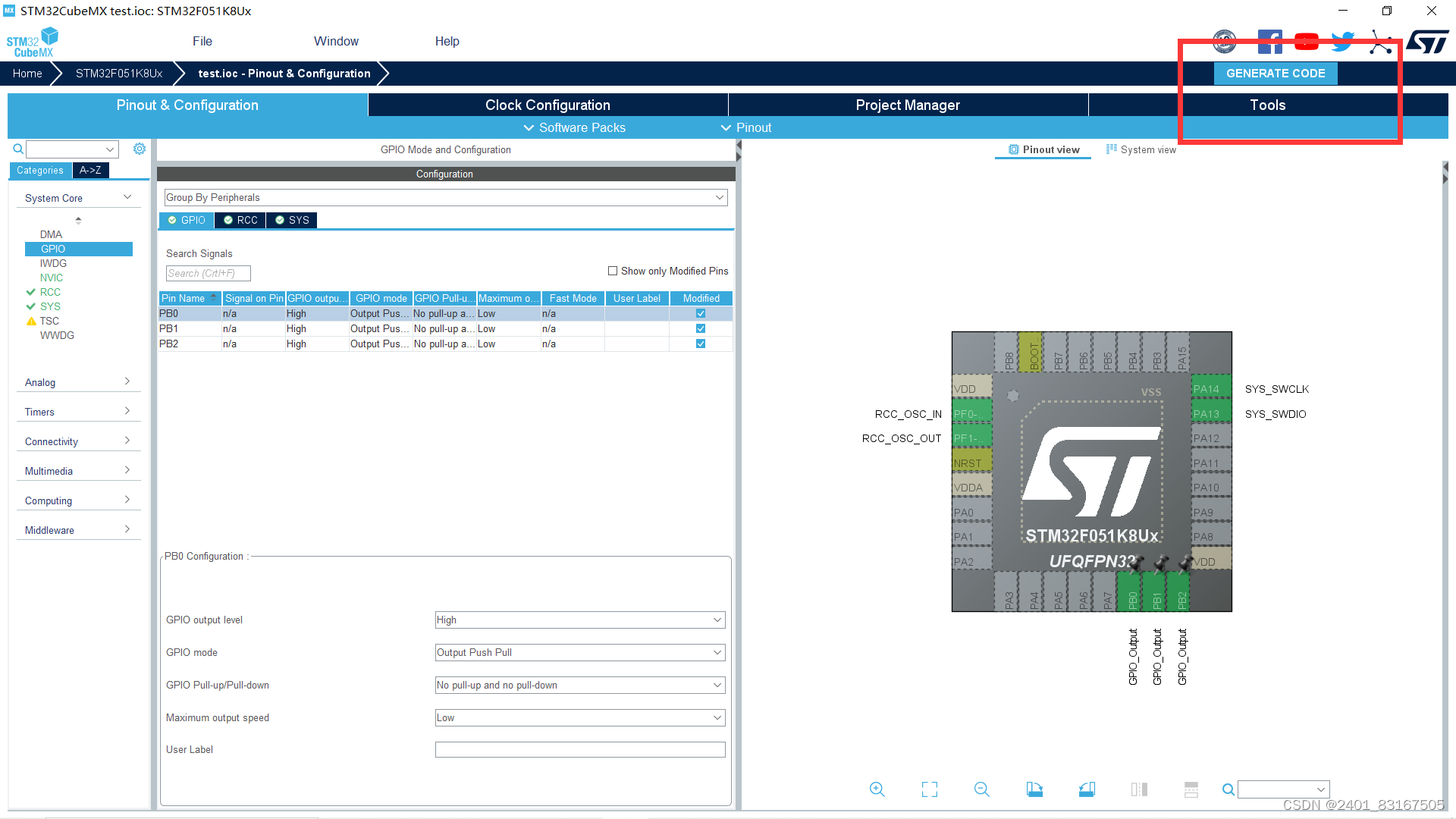
Task: Toggle the Modified checkbox for PB1
Action: 701,328
